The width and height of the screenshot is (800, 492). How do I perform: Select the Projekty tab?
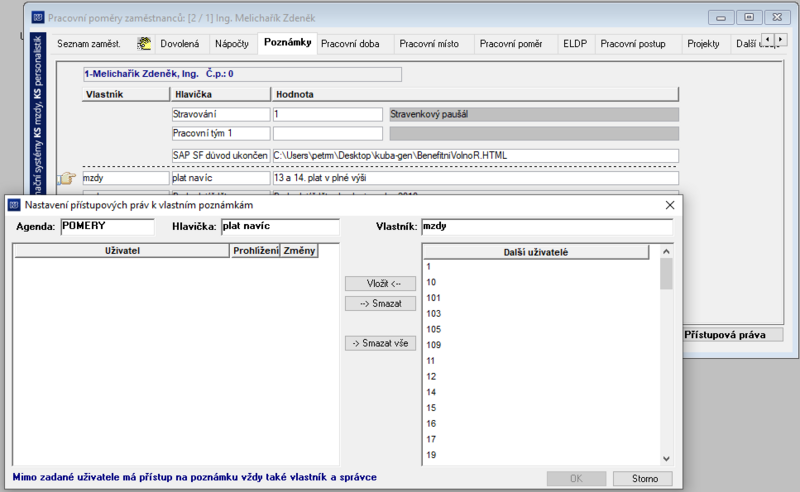coord(703,44)
